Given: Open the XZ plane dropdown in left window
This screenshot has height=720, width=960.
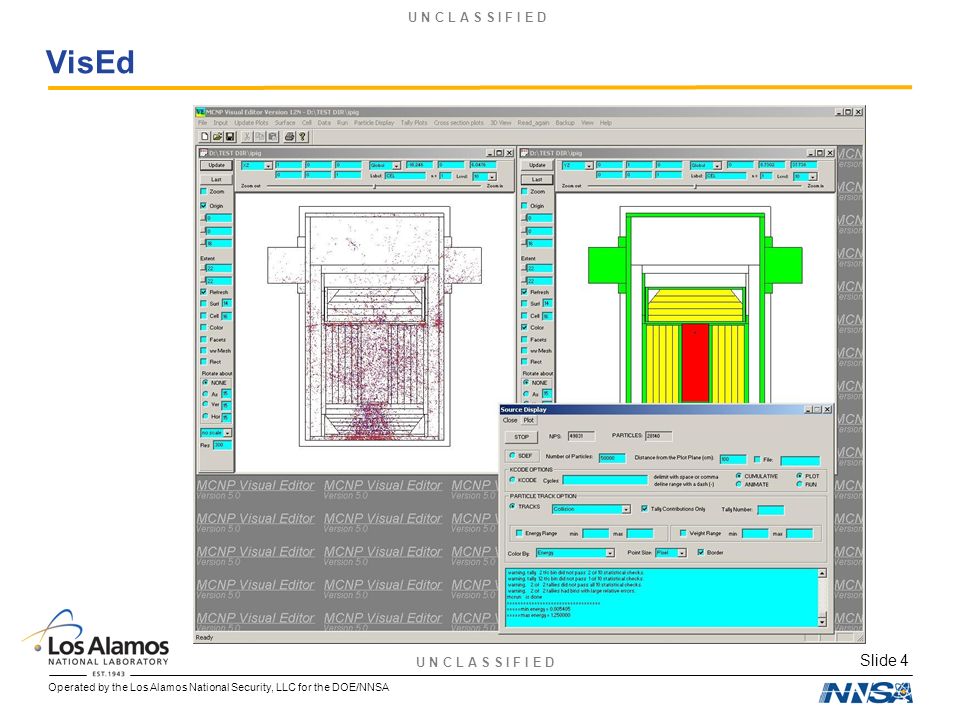Looking at the screenshot, I should tap(268, 166).
